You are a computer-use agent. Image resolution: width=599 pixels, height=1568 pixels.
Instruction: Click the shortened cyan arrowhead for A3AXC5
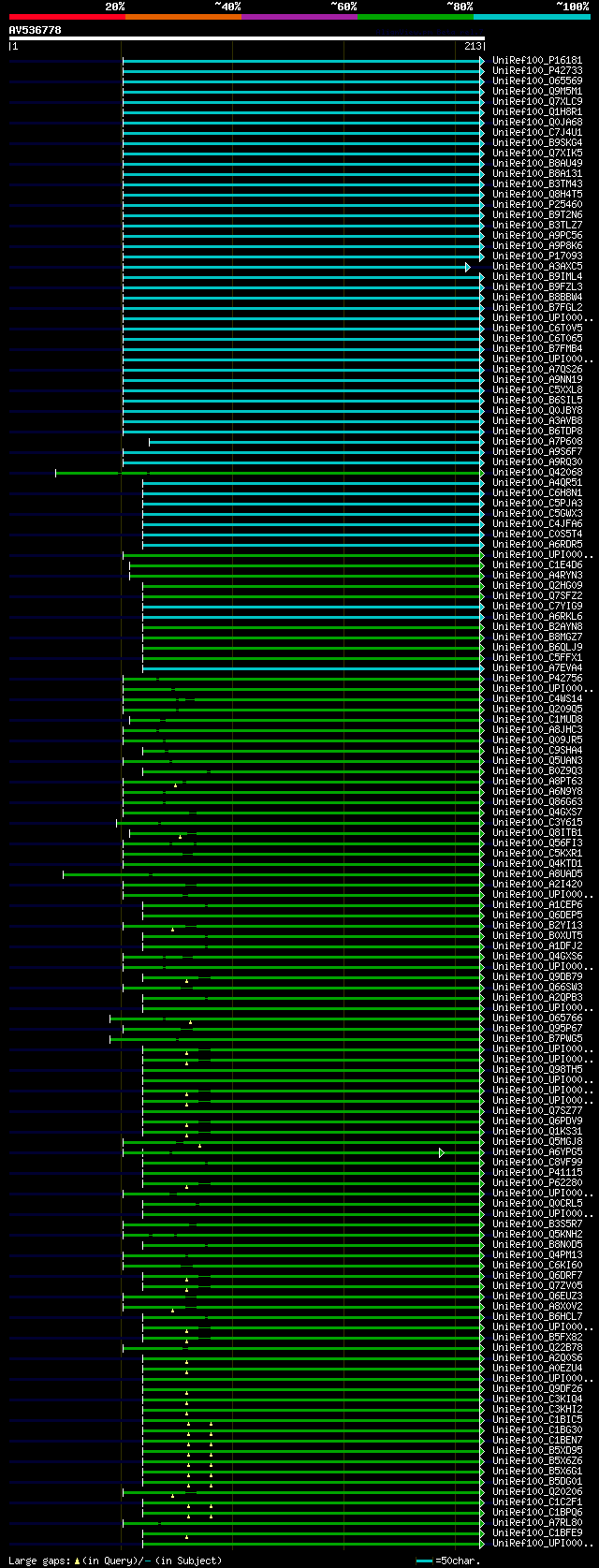click(468, 267)
